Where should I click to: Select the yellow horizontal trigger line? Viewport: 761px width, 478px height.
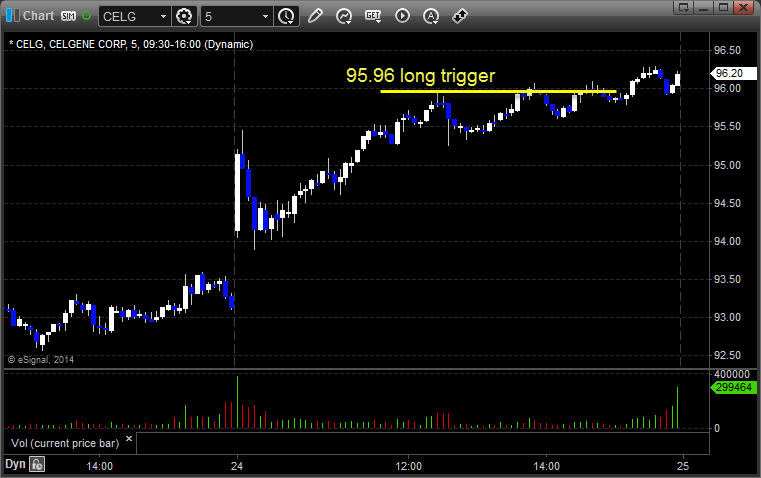tap(498, 91)
